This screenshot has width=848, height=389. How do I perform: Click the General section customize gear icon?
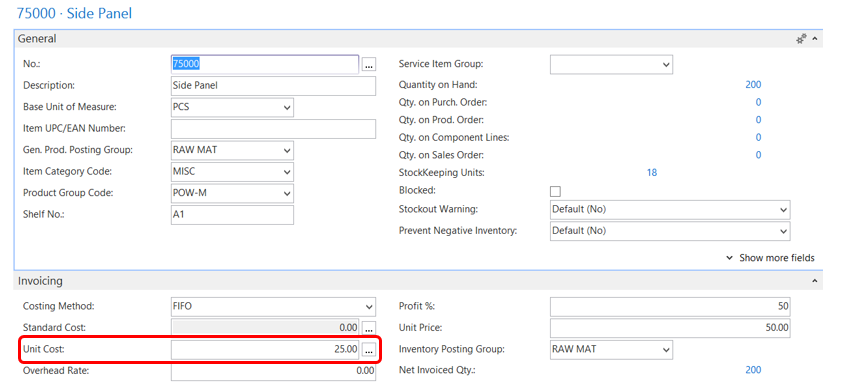pos(801,39)
